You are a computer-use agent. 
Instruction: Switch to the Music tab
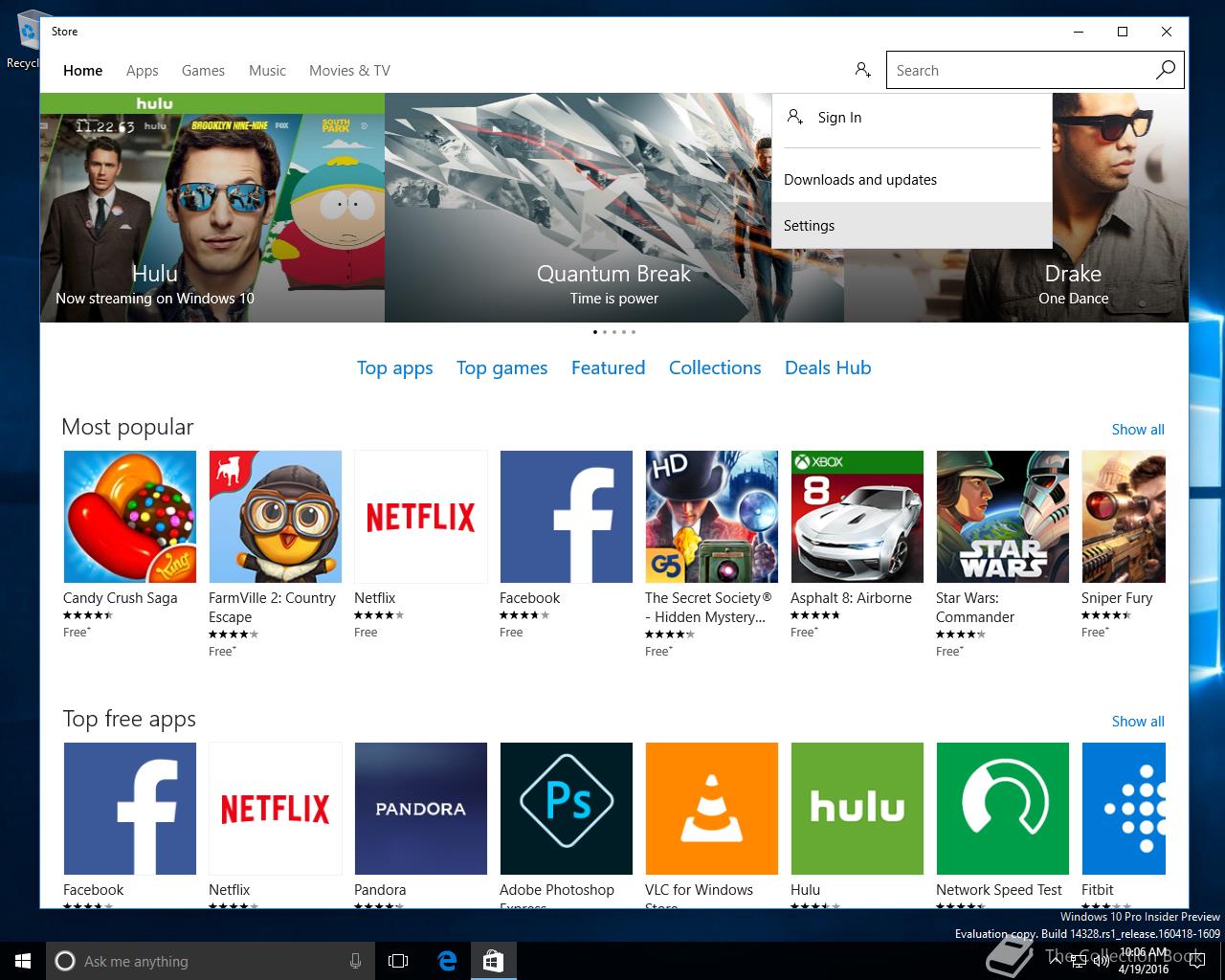click(267, 70)
